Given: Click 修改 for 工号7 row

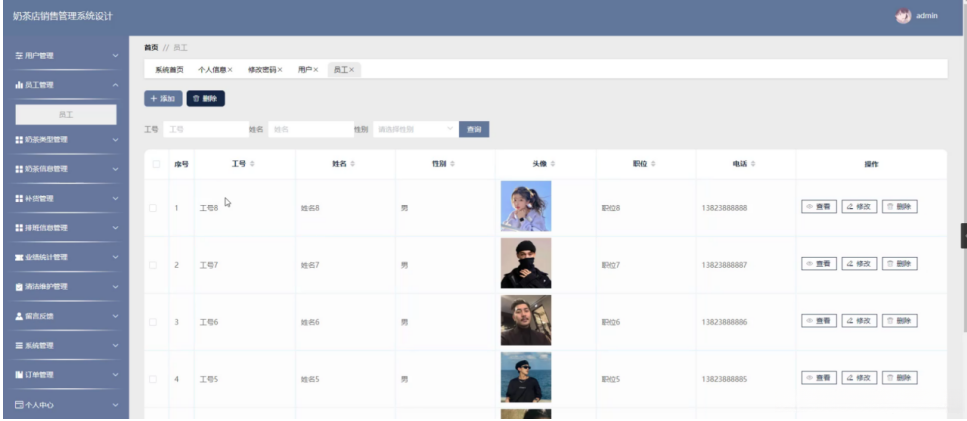Looking at the screenshot, I should [859, 264].
